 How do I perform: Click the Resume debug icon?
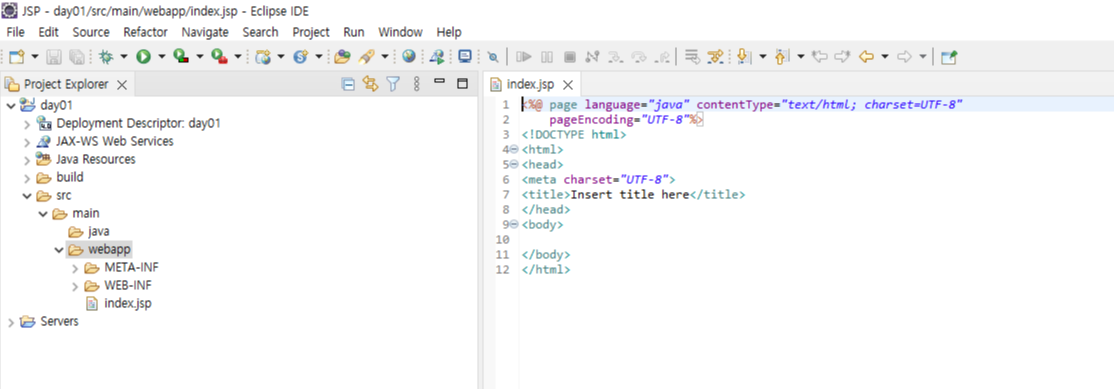524,57
